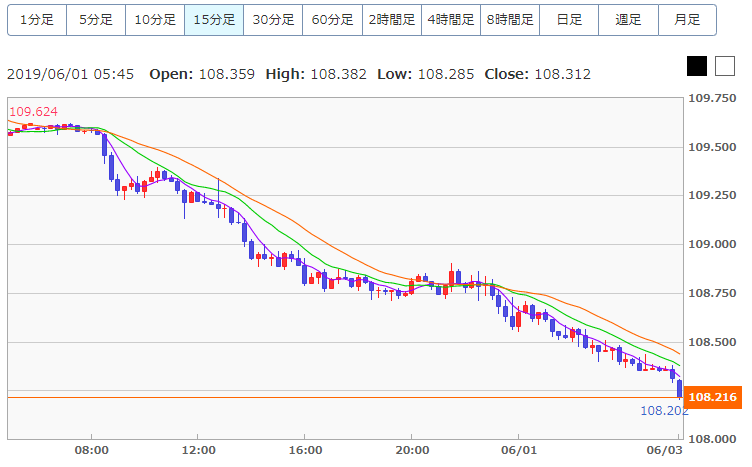Click the black theme color square
The width and height of the screenshot is (752, 467).
pyautogui.click(x=697, y=66)
